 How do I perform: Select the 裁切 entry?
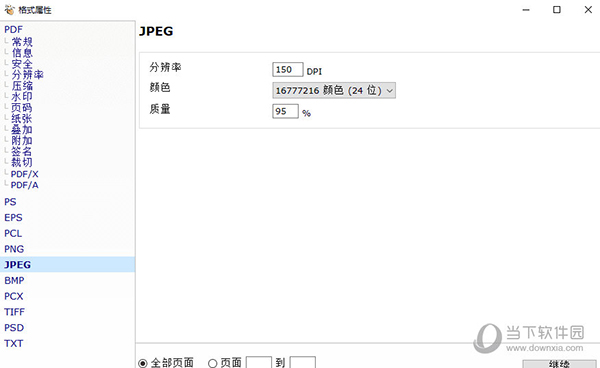(x=22, y=162)
